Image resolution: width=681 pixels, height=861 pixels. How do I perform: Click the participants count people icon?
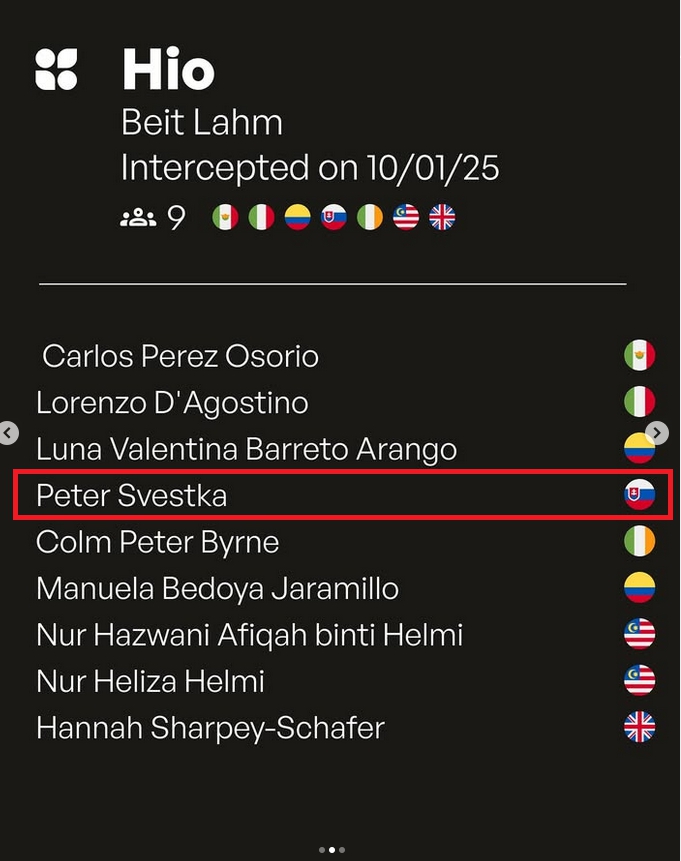click(x=137, y=217)
